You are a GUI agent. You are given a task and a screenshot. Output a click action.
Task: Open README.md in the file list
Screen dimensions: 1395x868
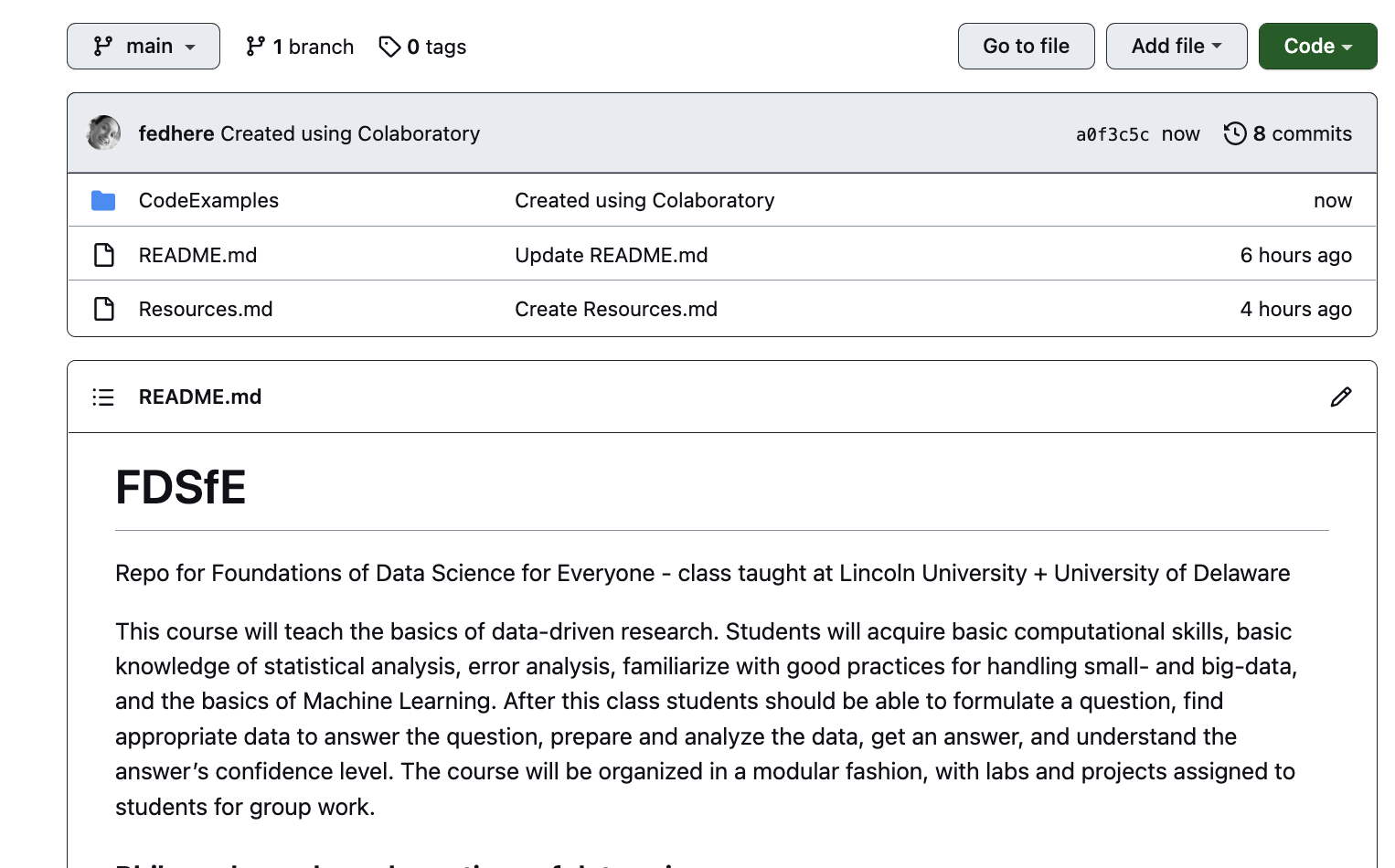[x=197, y=255]
